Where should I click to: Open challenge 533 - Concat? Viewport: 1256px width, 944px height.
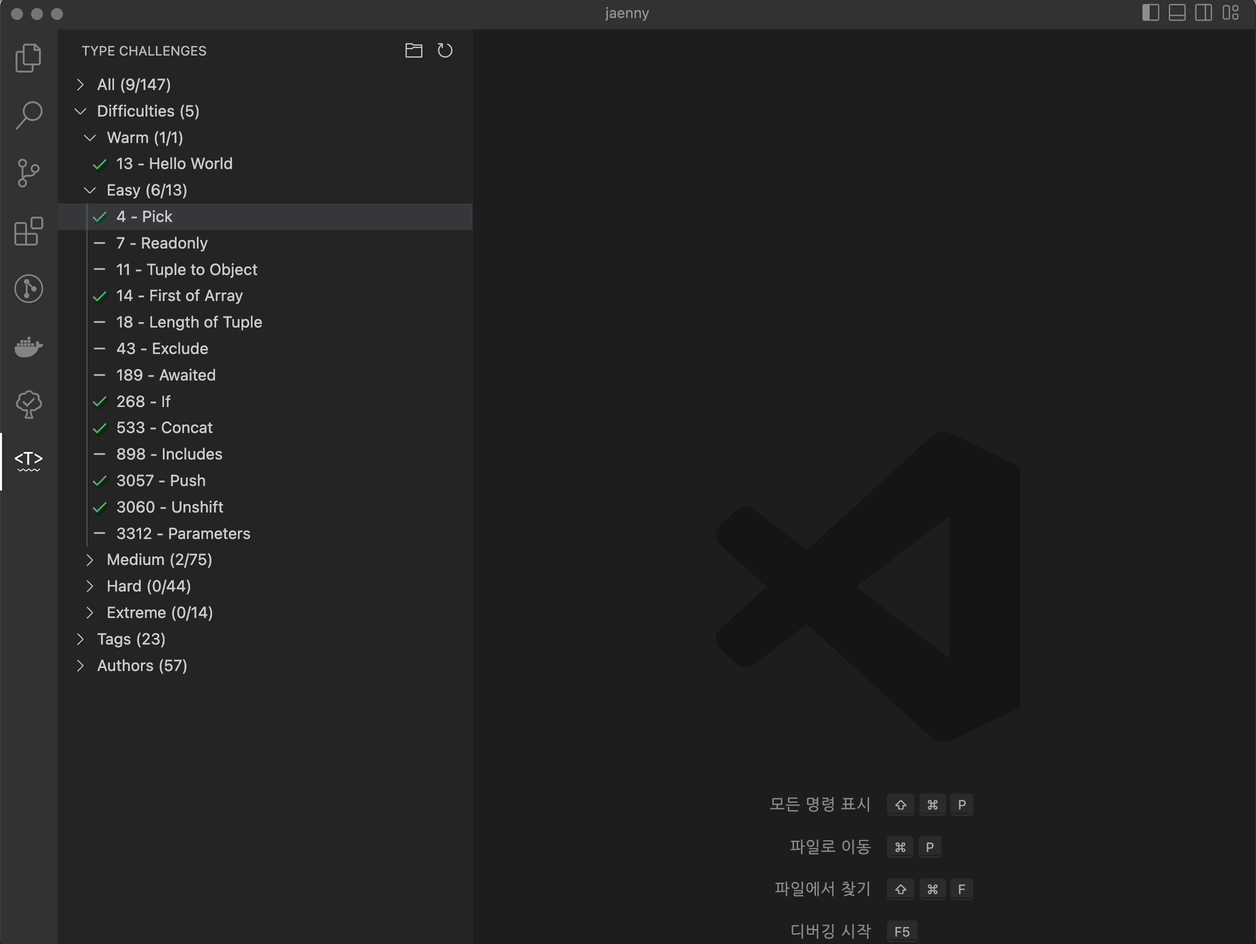[x=265, y=428]
